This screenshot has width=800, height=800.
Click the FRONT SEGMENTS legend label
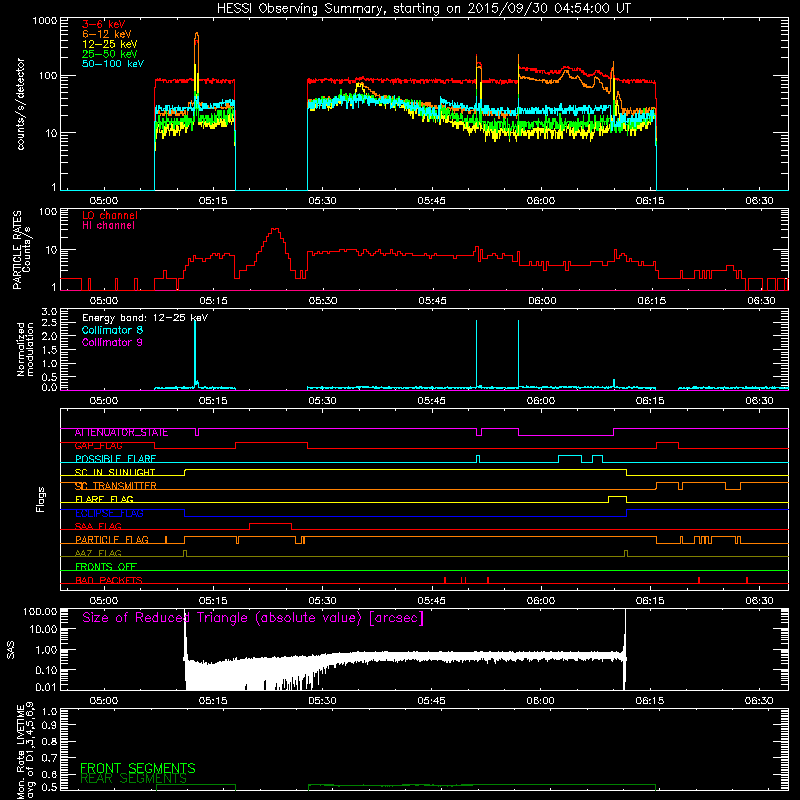138,768
